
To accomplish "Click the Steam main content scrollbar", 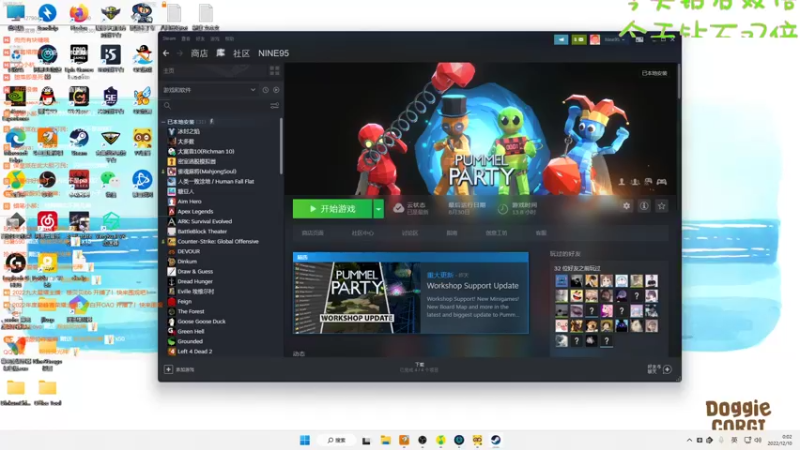I will click(679, 82).
